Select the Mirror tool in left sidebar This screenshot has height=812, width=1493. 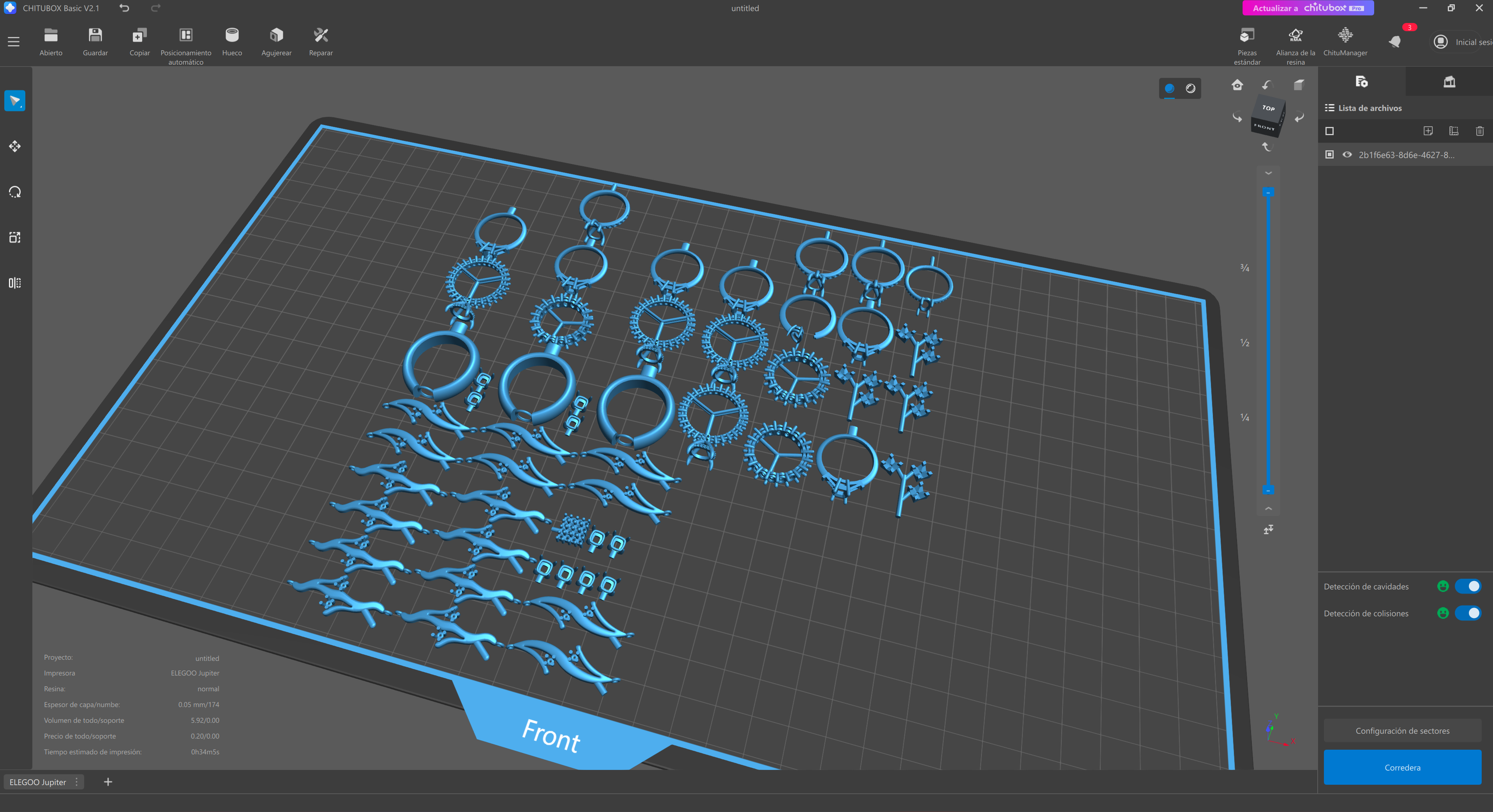14,283
